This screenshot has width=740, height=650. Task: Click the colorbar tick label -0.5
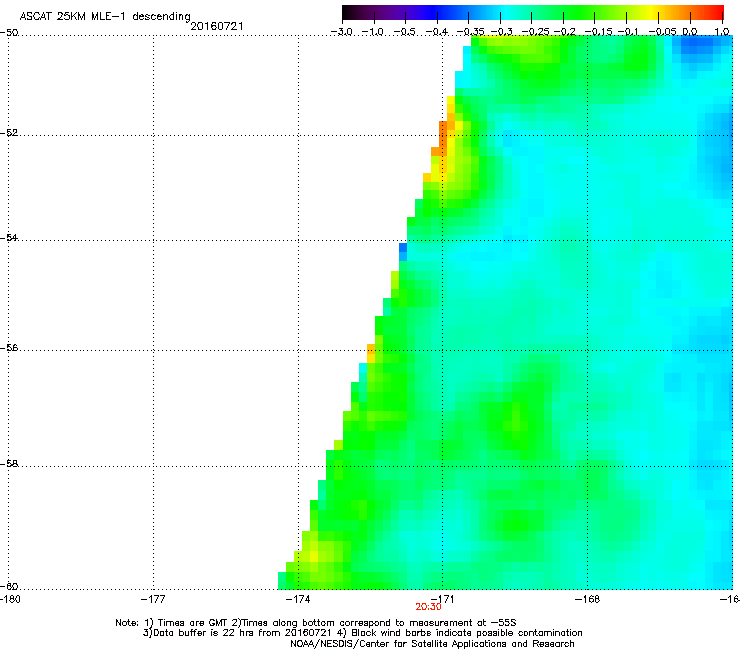405,32
